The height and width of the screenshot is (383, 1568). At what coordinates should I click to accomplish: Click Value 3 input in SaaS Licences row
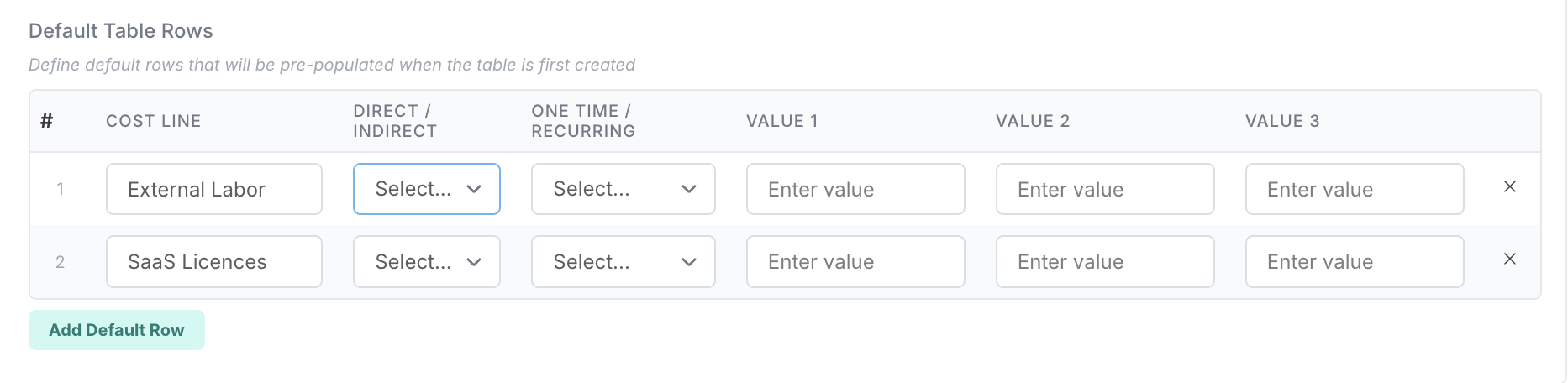[x=1354, y=262]
